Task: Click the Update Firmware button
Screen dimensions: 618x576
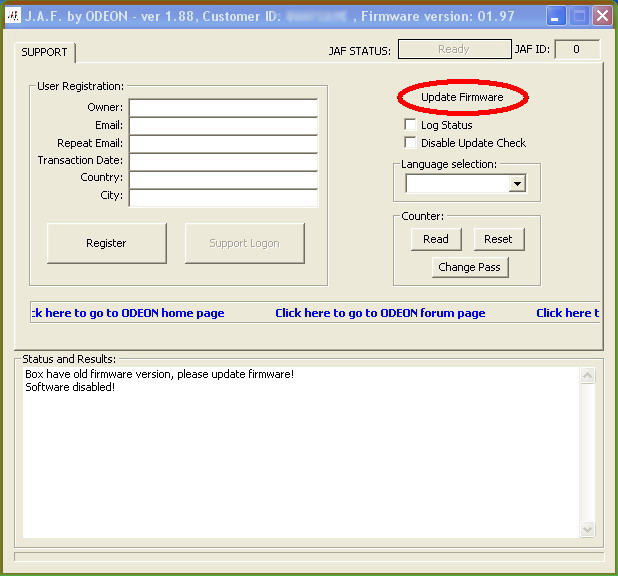Action: click(x=462, y=97)
